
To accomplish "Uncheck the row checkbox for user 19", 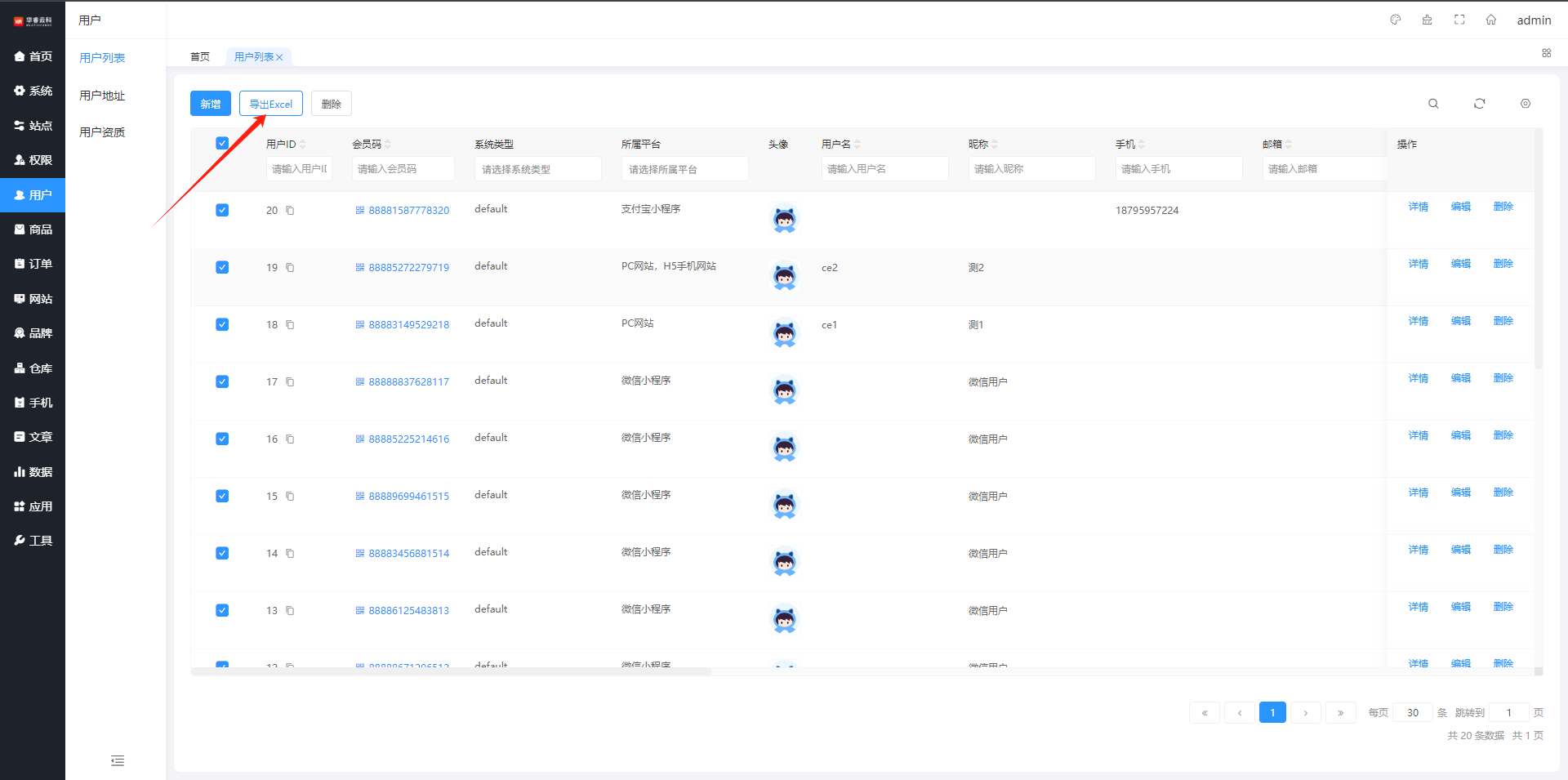I will (222, 268).
